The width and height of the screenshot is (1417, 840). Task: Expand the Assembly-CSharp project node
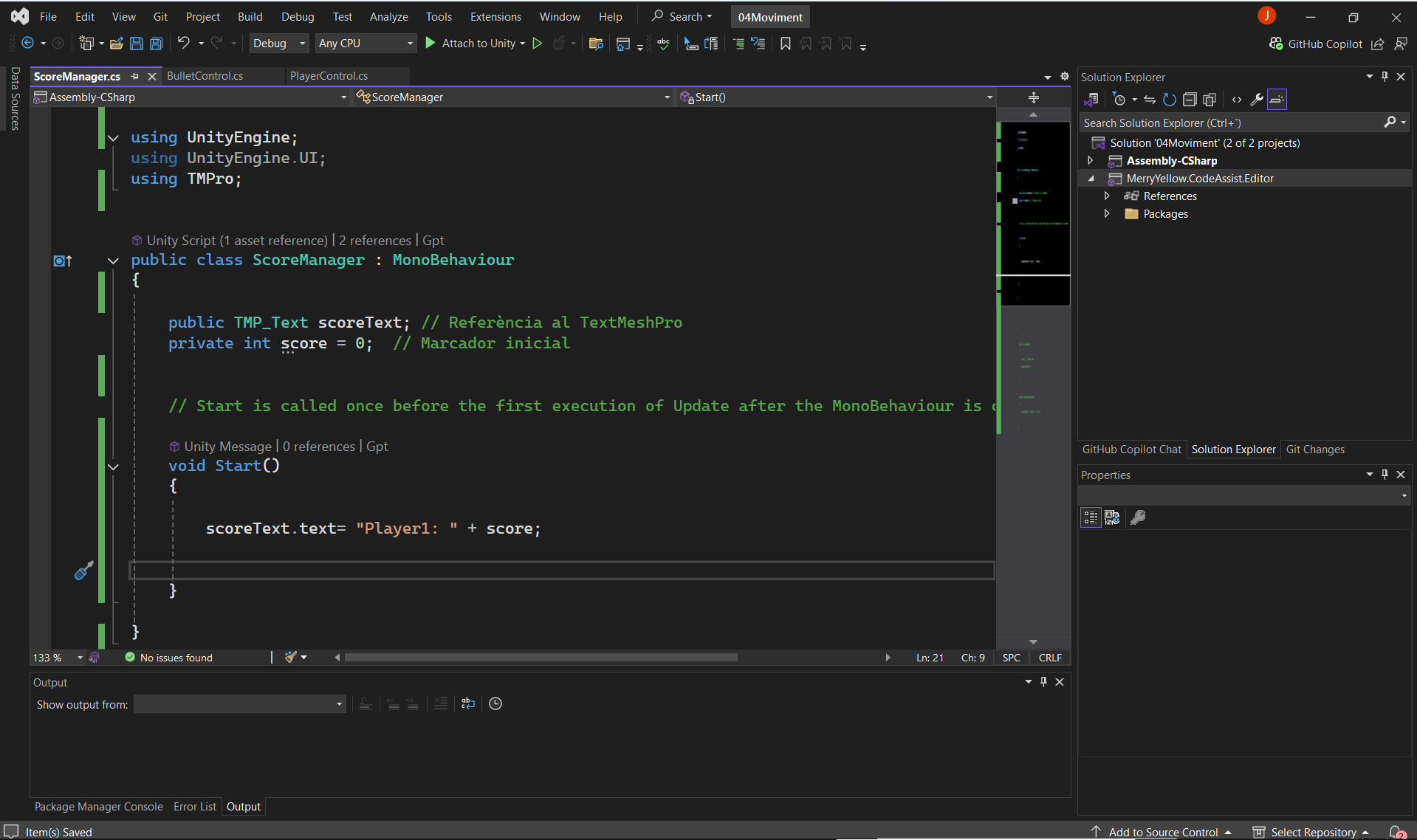pos(1091,161)
